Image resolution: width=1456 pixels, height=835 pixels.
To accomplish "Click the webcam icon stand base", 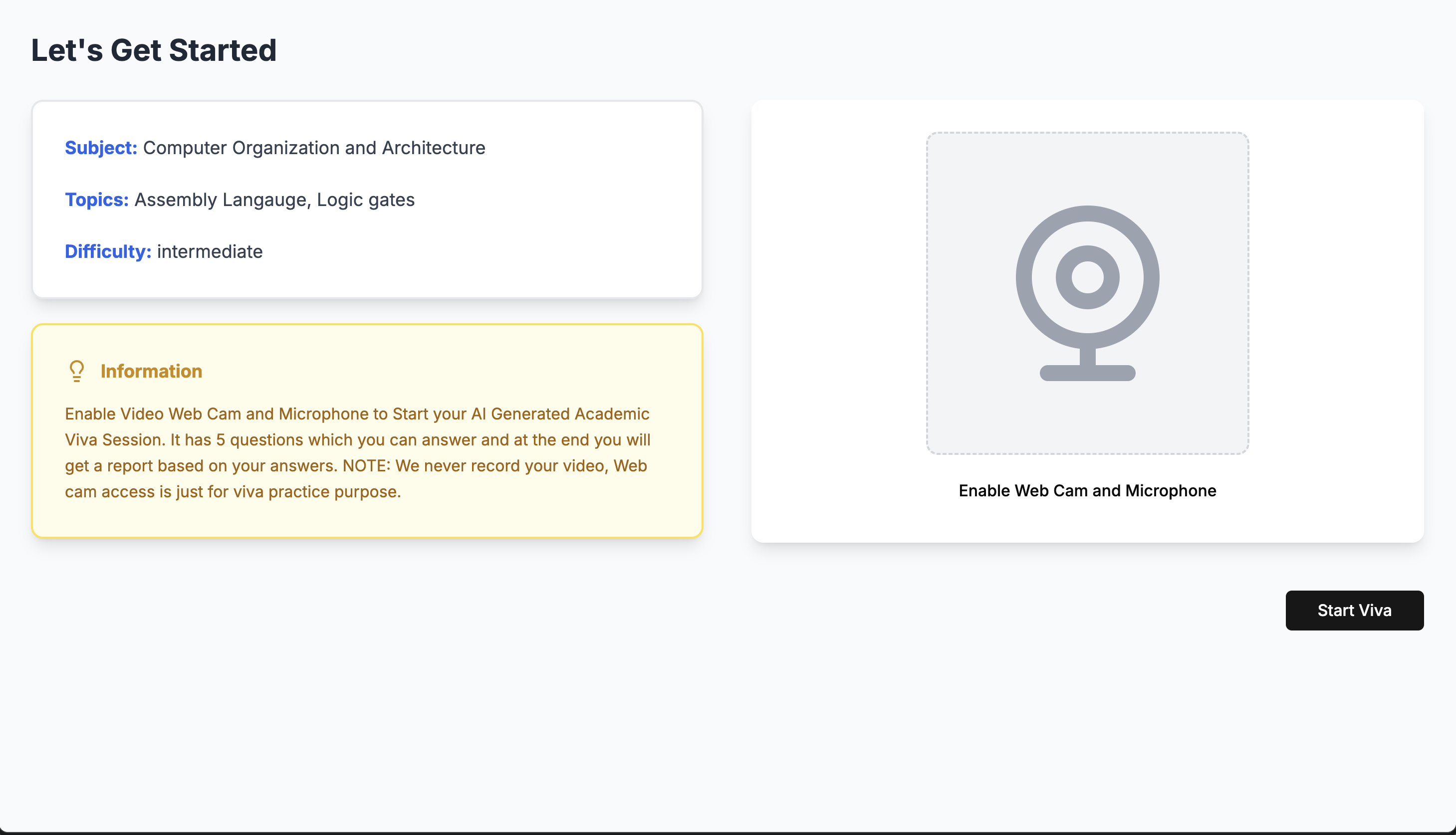I will click(x=1087, y=373).
